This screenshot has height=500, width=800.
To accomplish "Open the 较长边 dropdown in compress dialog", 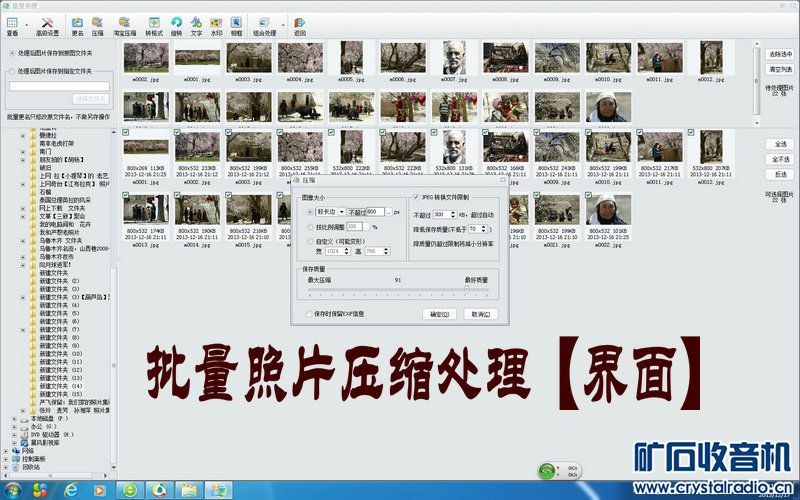I will pyautogui.click(x=342, y=212).
